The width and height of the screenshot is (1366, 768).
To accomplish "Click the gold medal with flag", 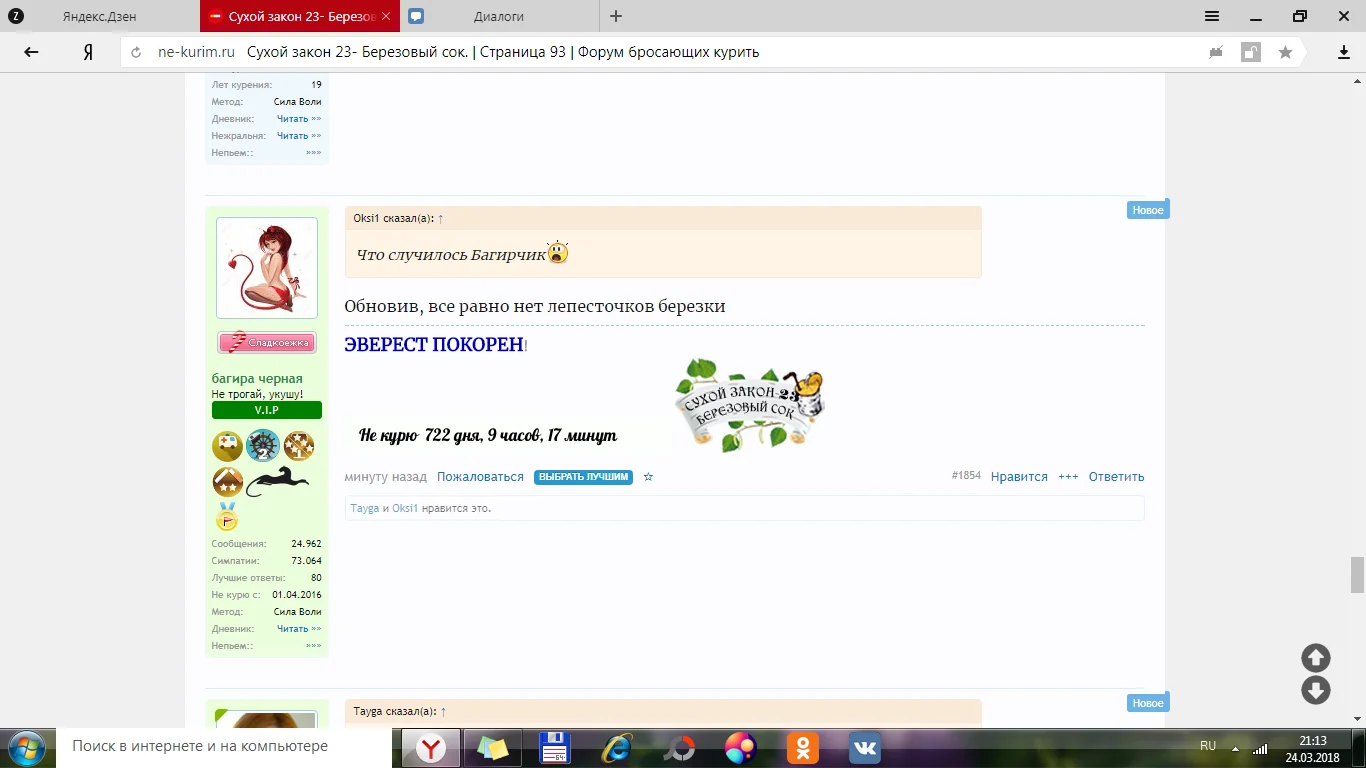I will pos(227,516).
